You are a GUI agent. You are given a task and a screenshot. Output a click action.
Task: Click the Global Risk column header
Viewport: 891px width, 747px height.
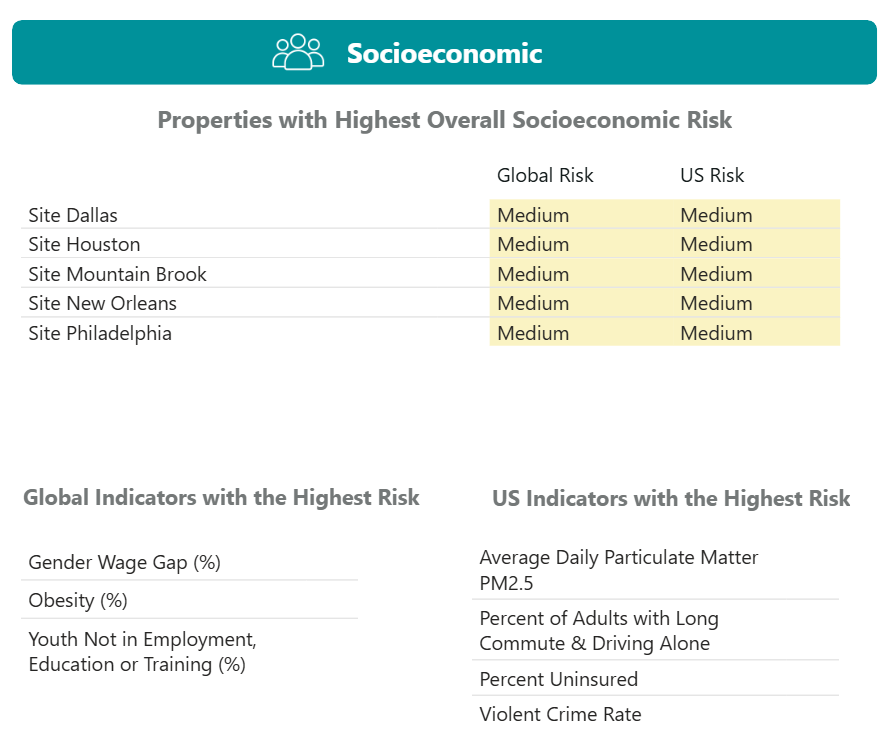(x=545, y=175)
